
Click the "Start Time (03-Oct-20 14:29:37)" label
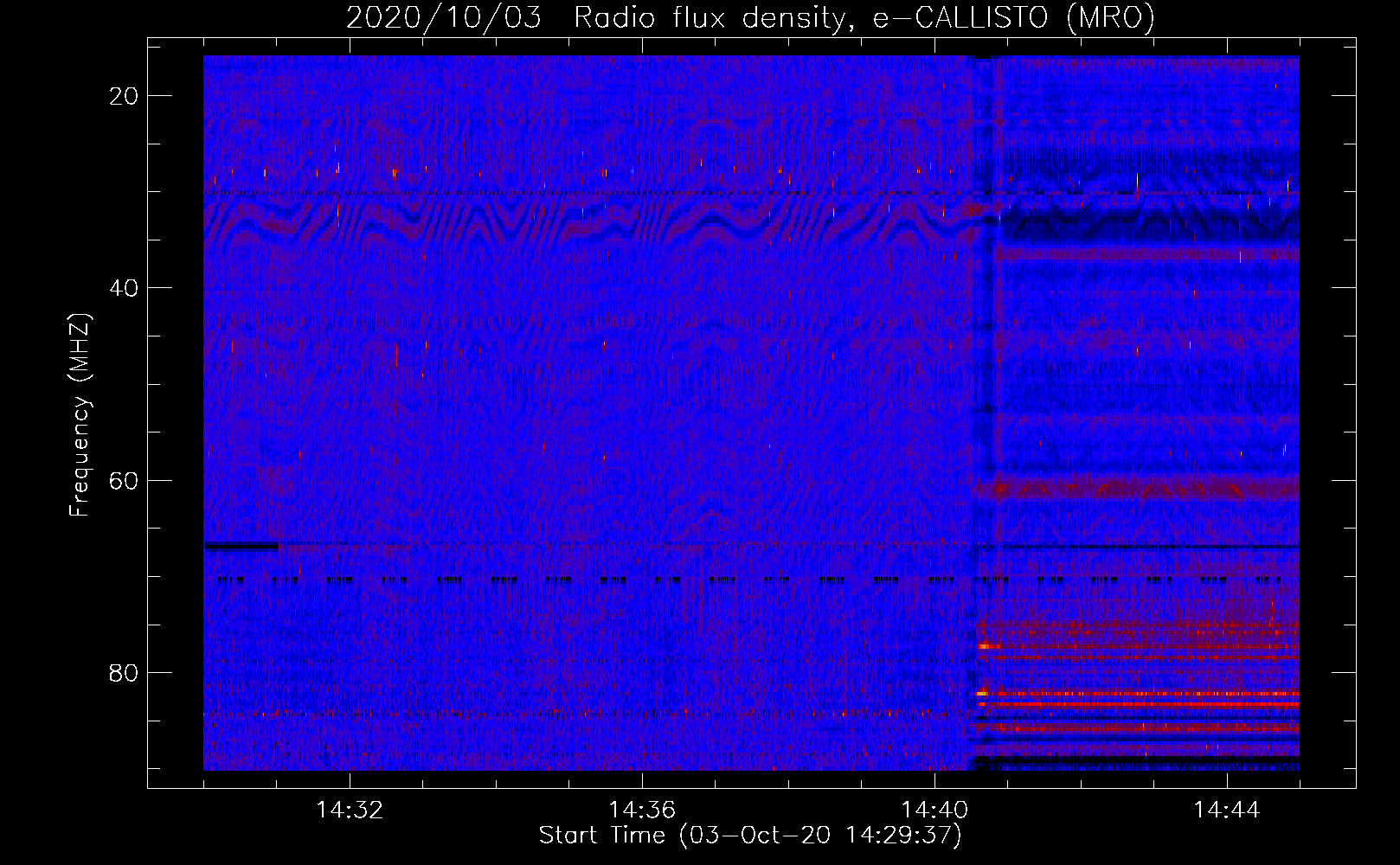[750, 836]
